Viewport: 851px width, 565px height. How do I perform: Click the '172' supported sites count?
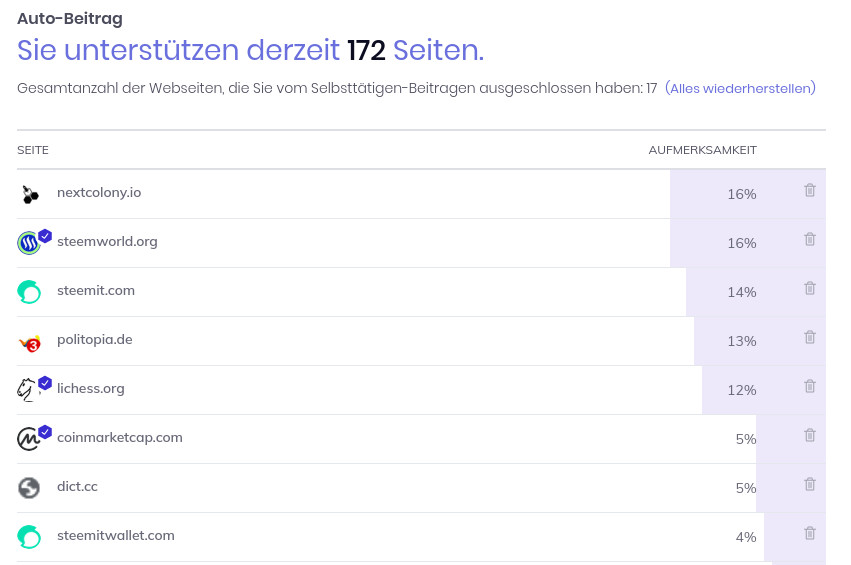coord(366,50)
